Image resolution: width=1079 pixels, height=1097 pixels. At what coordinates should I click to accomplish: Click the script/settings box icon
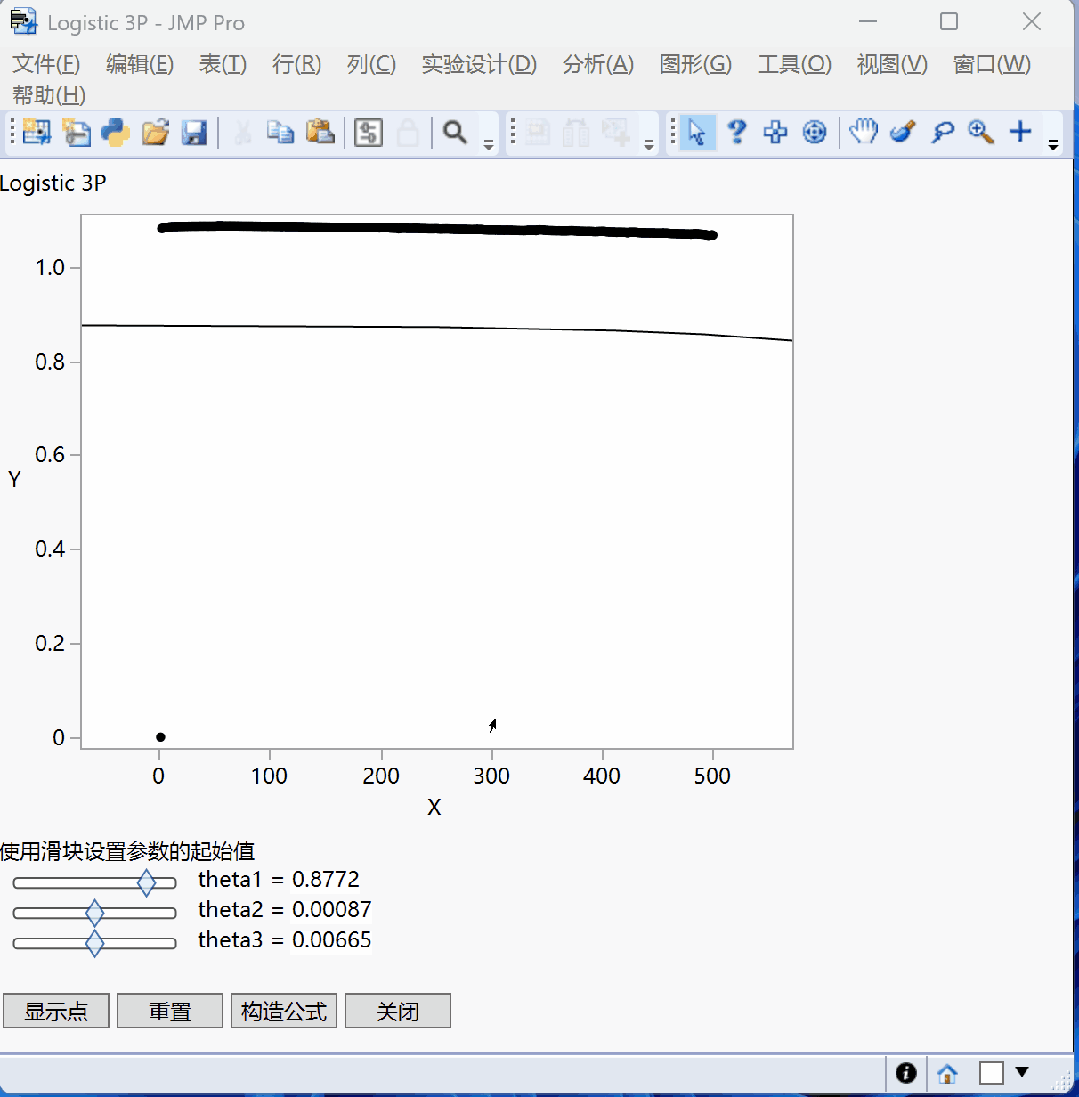pos(368,132)
